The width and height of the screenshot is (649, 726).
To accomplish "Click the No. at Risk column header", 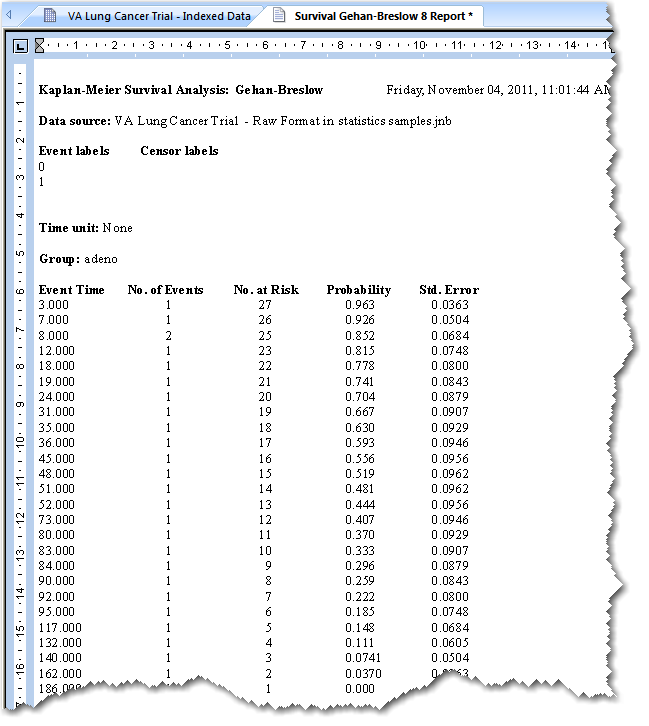I will 266,290.
